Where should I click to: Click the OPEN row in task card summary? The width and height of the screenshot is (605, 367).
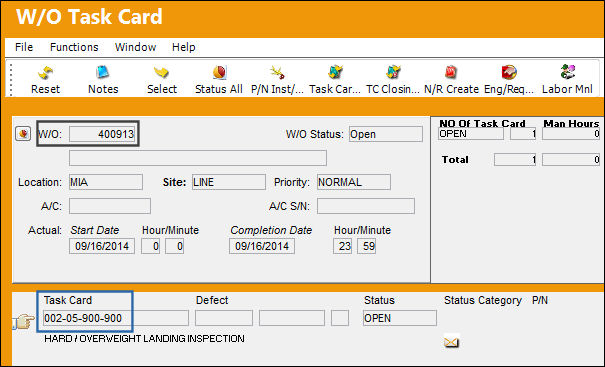[x=471, y=134]
